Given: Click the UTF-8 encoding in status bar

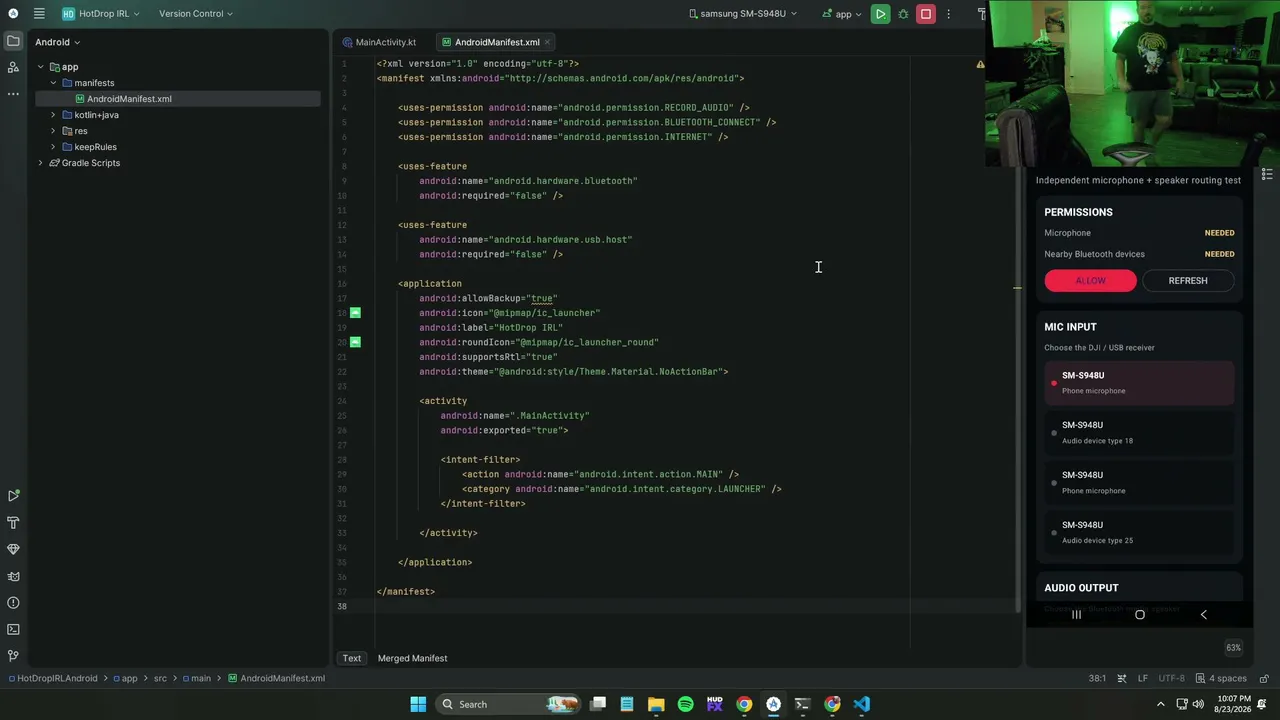Looking at the screenshot, I should click(1171, 678).
